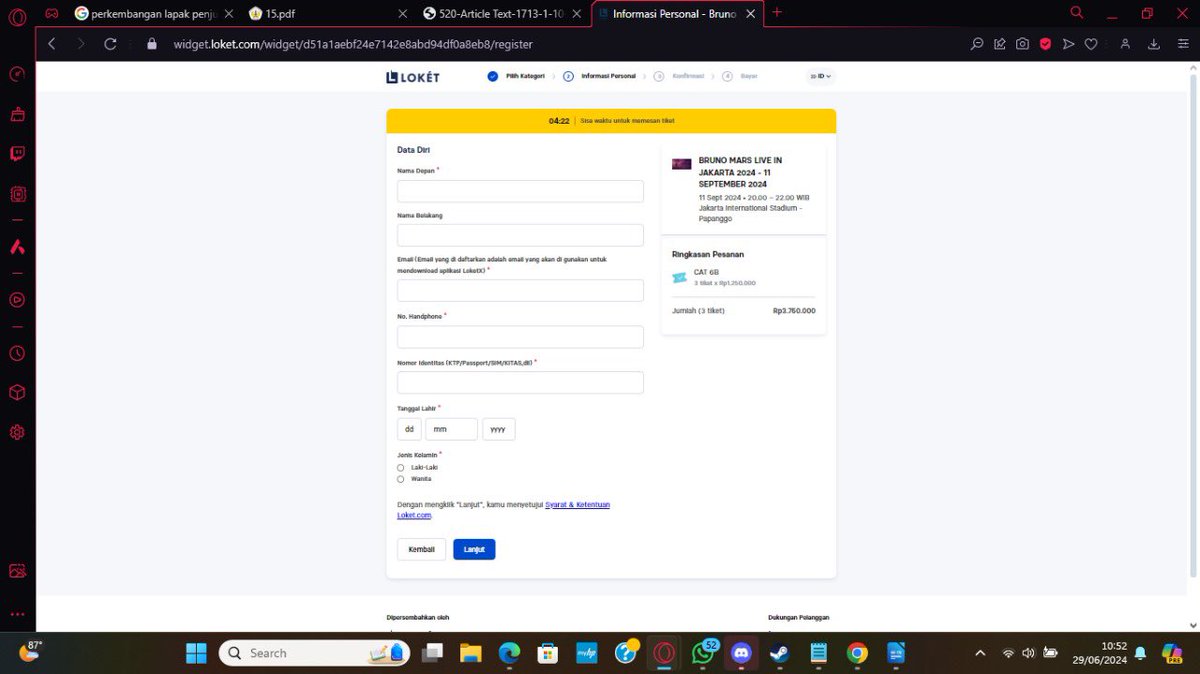Click the Nama Depan input field
This screenshot has width=1200, height=674.
point(520,191)
